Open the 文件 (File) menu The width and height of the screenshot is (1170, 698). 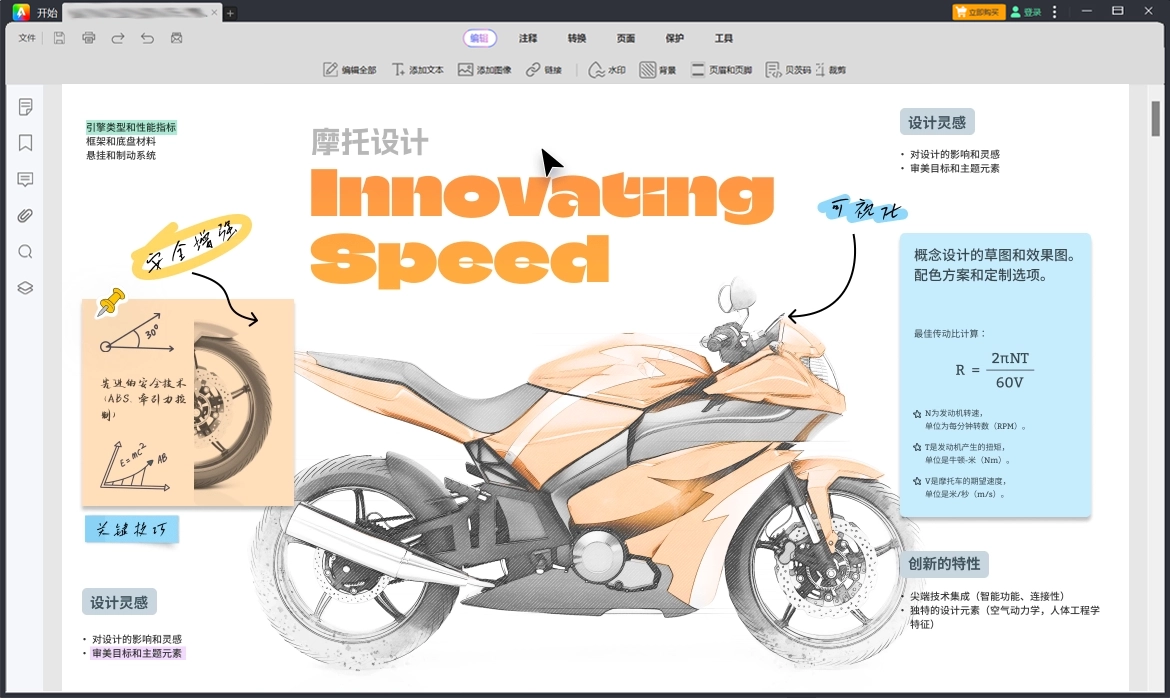point(27,38)
